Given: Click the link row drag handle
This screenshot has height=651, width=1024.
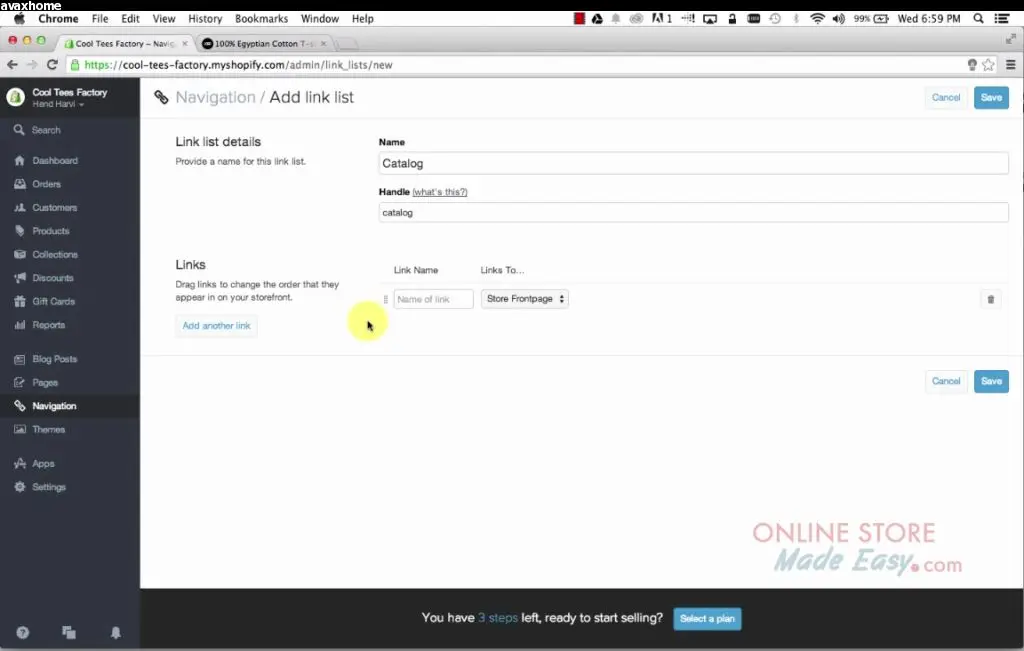Looking at the screenshot, I should 385,299.
